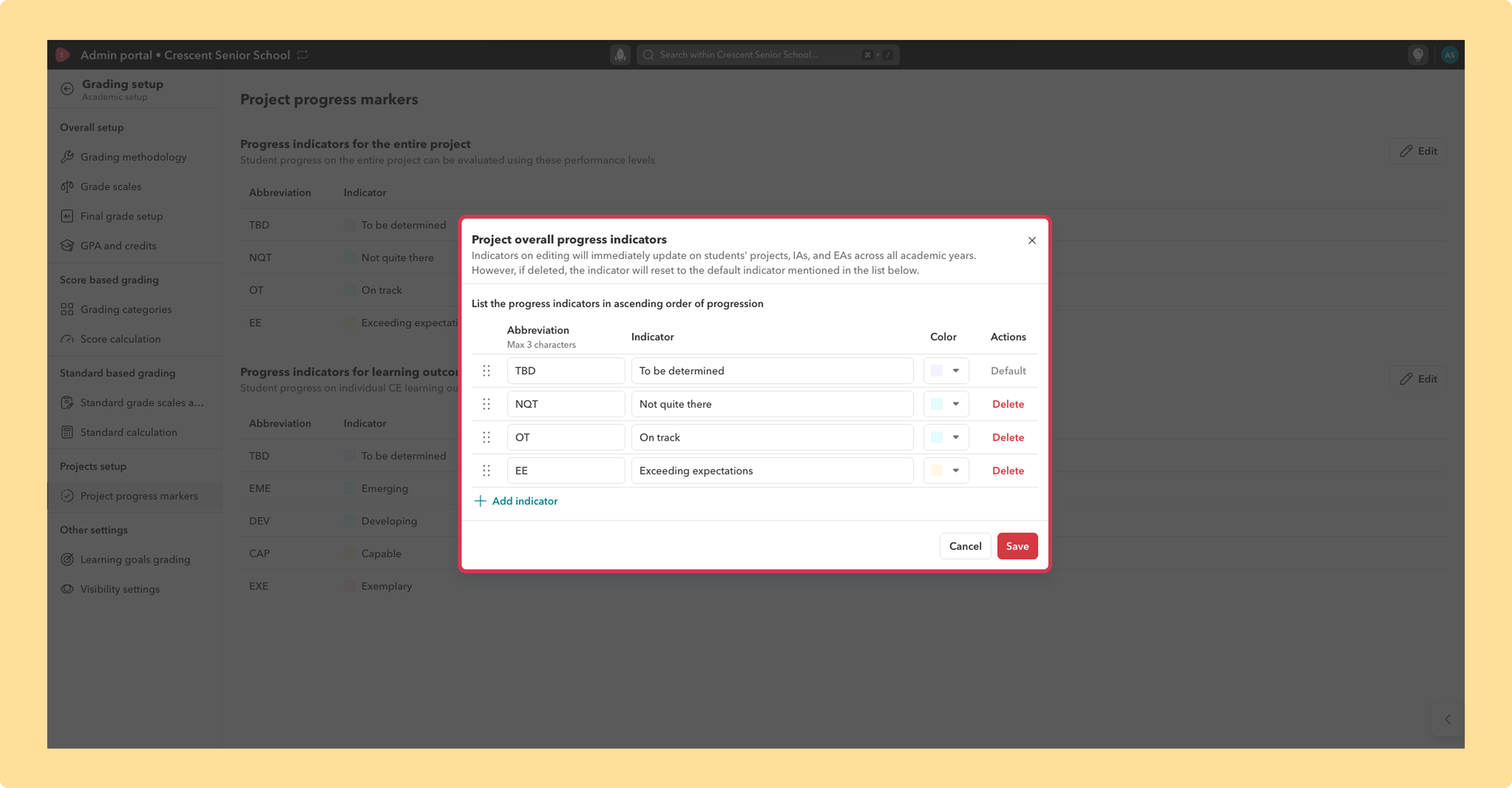Click the grid icon for Grading categories

pyautogui.click(x=67, y=310)
